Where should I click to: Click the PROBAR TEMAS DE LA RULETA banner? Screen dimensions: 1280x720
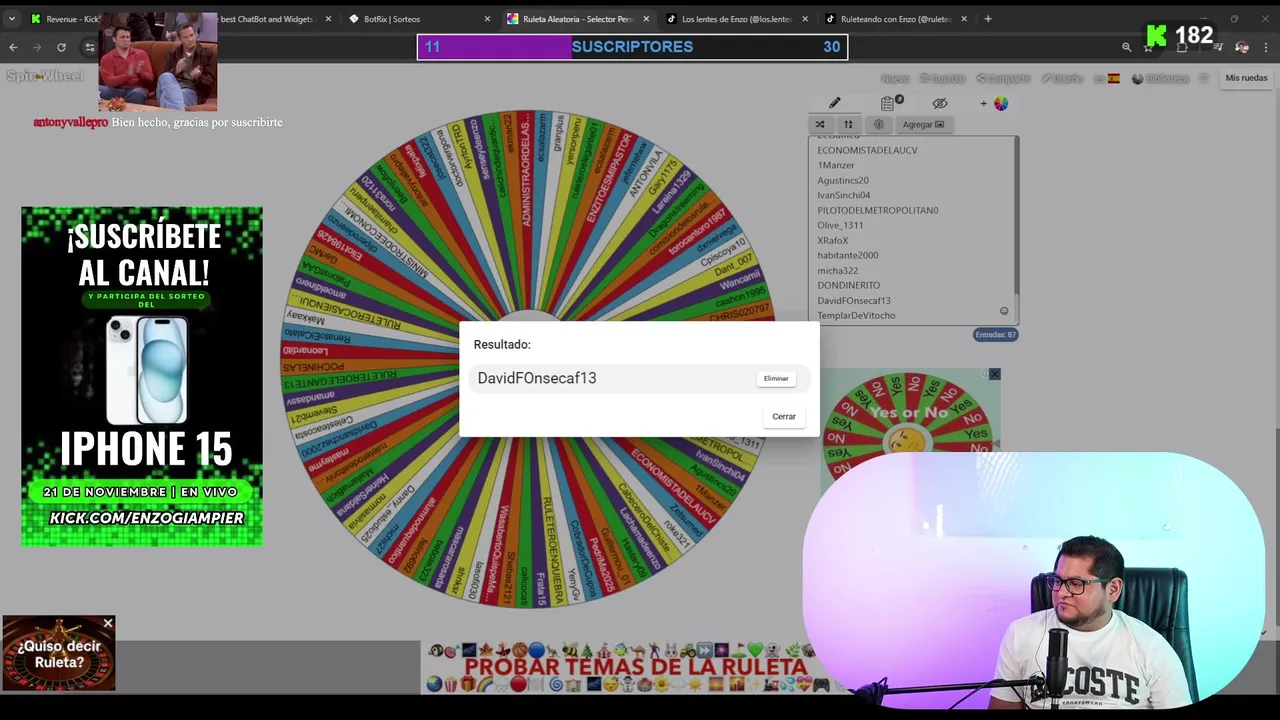[635, 667]
